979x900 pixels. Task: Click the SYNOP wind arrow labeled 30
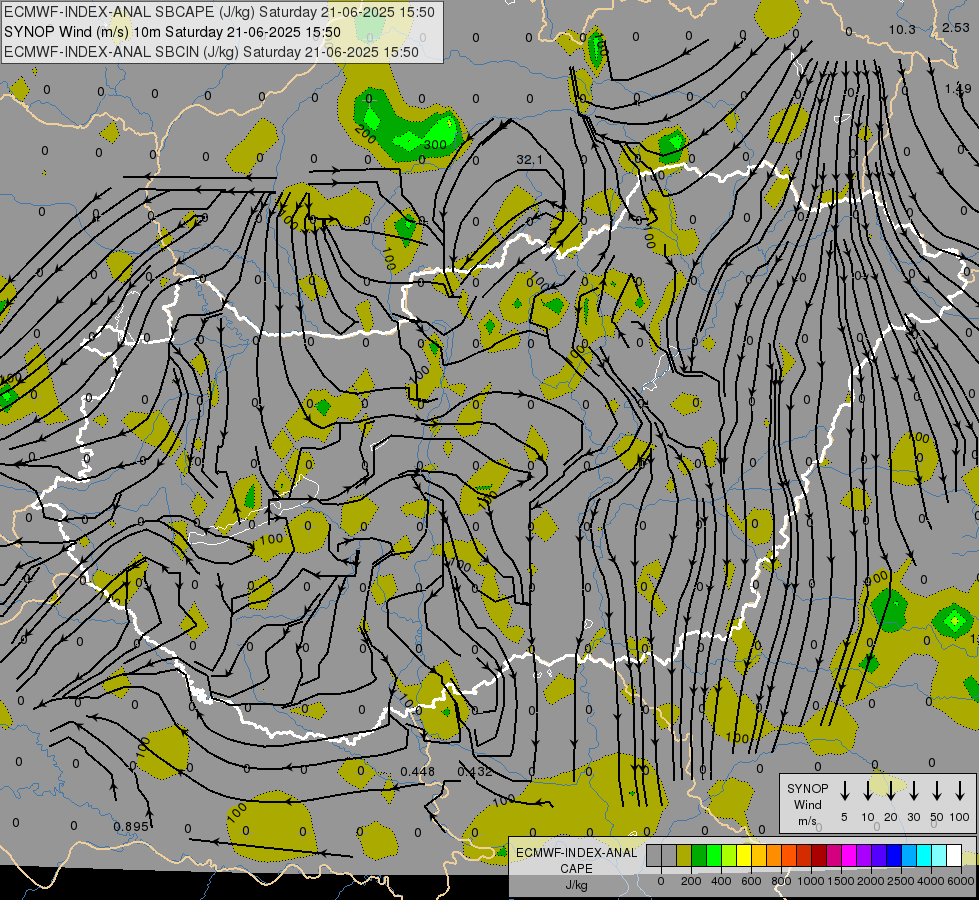[x=913, y=790]
